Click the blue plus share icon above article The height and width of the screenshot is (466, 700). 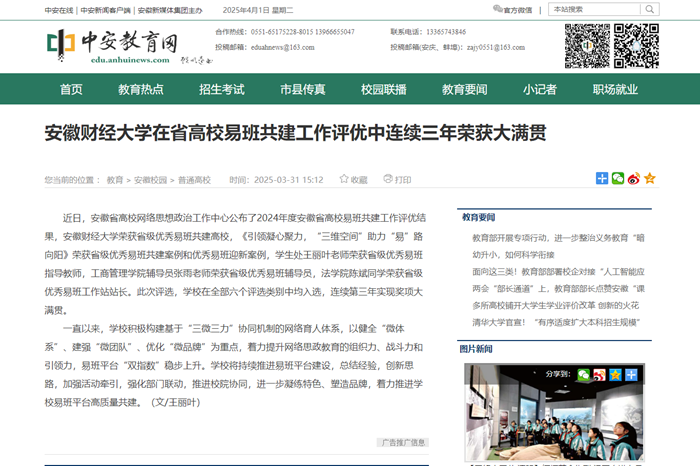point(602,178)
